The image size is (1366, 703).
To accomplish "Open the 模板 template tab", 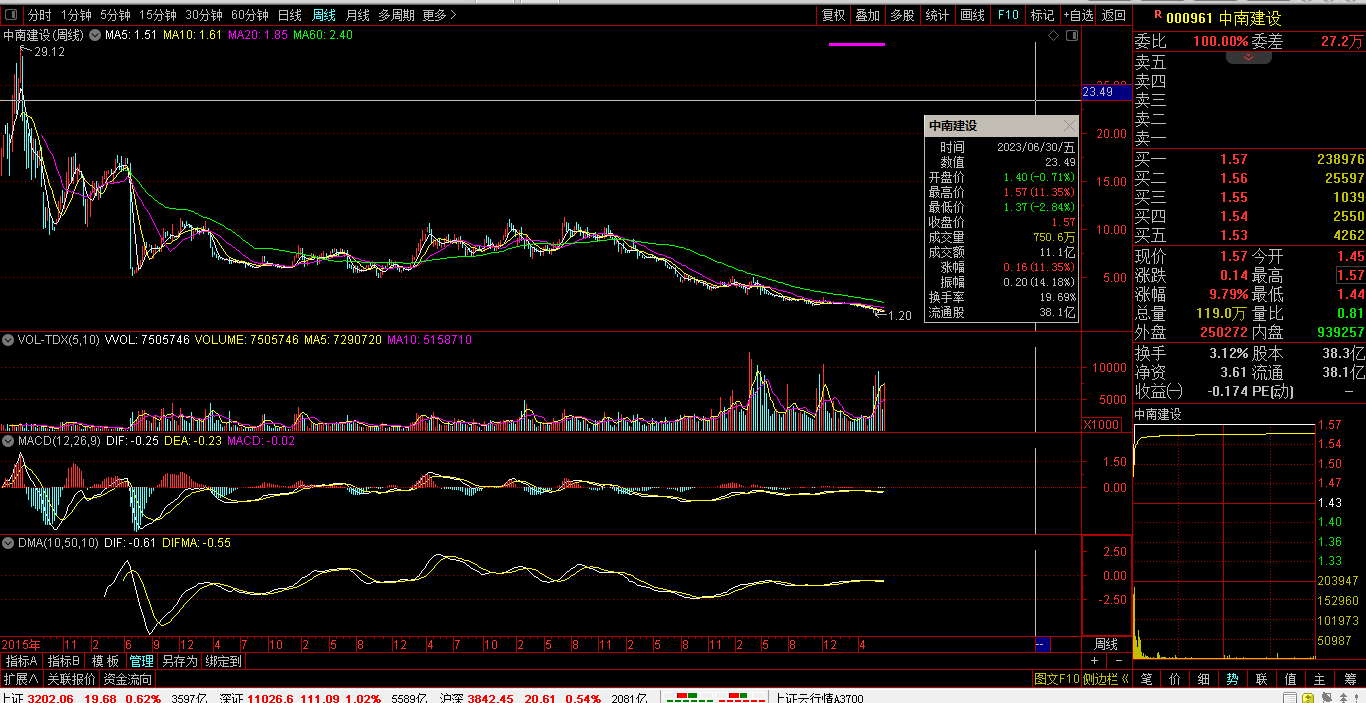I will point(106,661).
